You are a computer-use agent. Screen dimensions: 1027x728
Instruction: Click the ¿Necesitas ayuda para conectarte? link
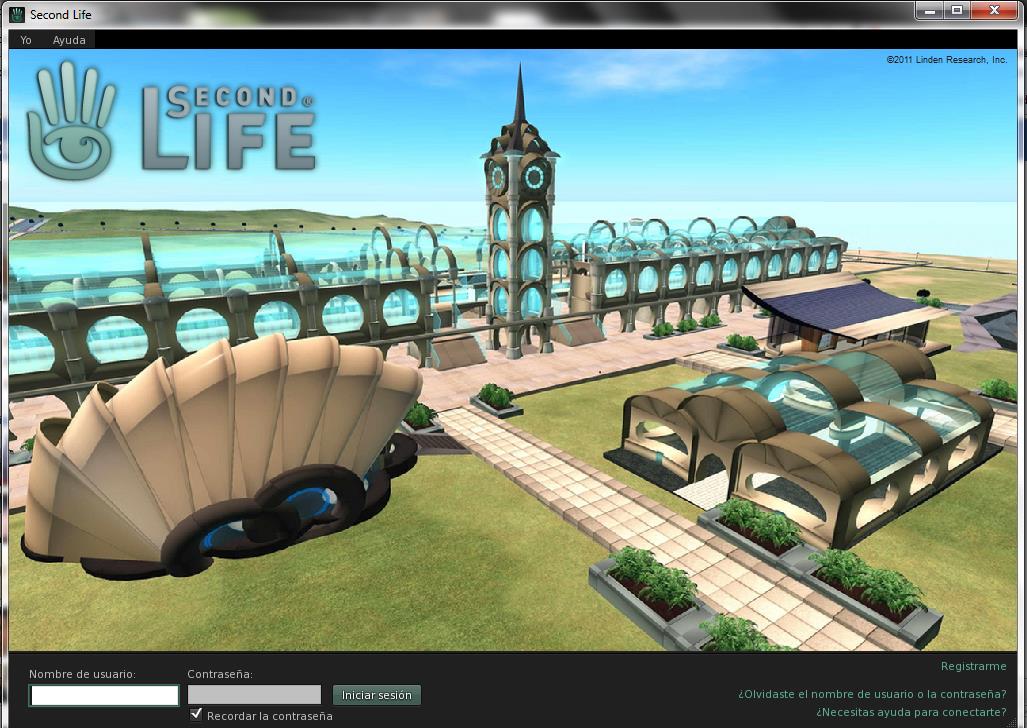911,712
